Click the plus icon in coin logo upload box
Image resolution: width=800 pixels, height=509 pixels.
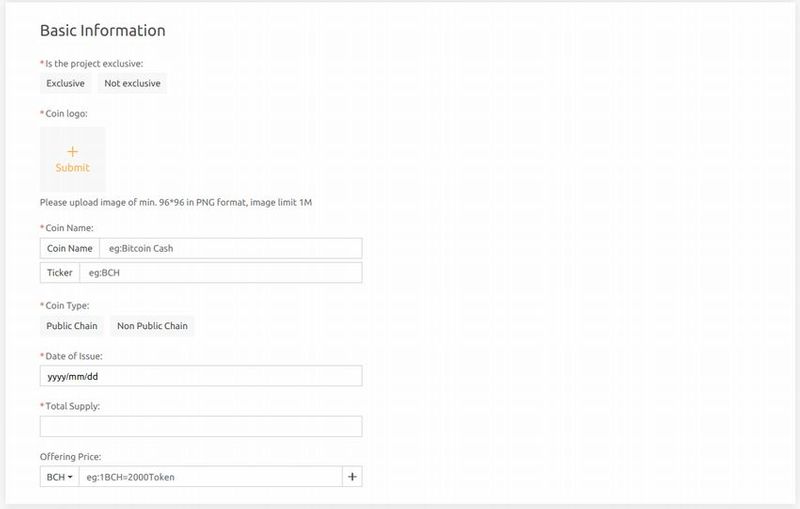point(72,151)
